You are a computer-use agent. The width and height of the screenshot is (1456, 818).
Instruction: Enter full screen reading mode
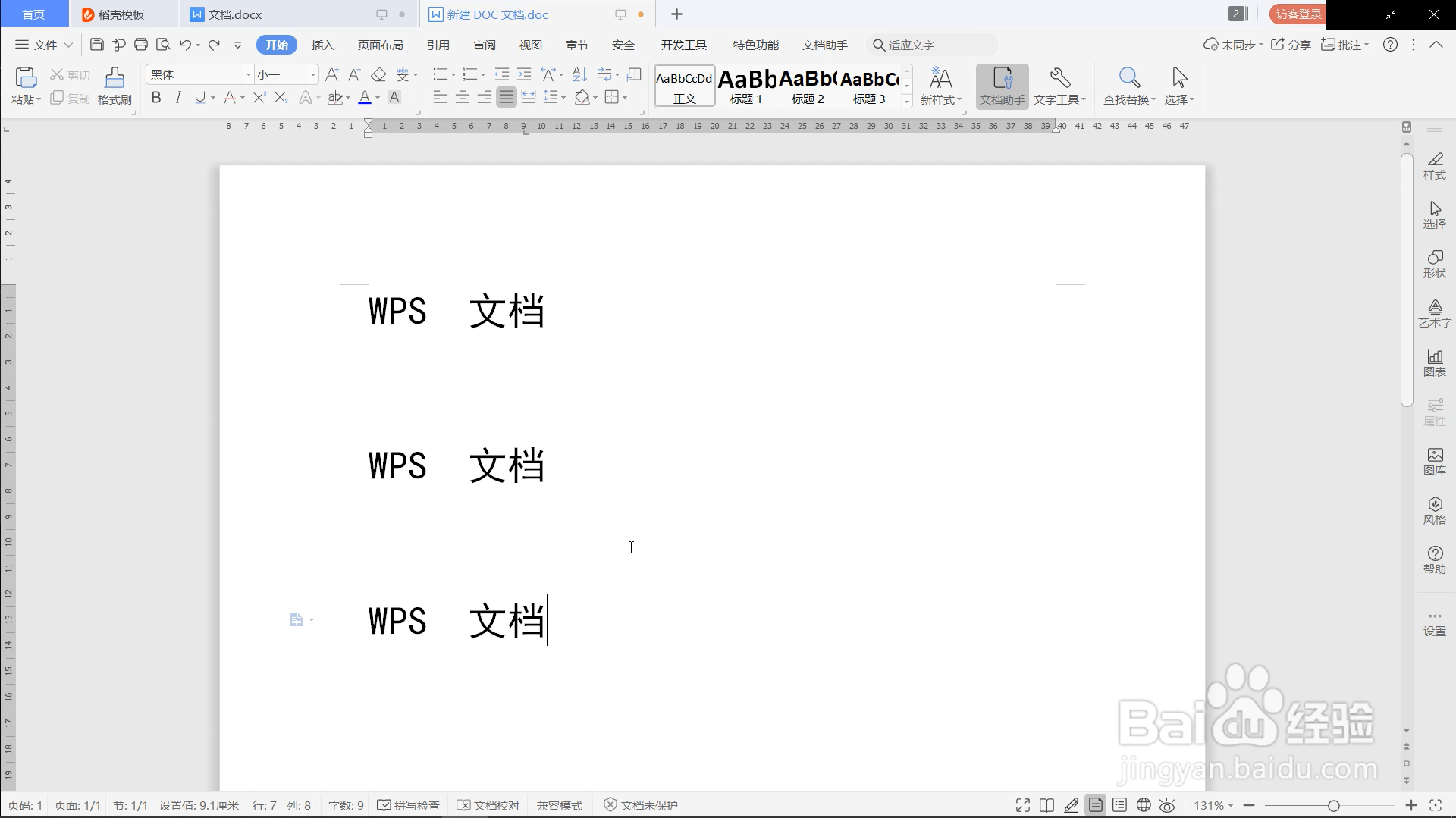1021,805
